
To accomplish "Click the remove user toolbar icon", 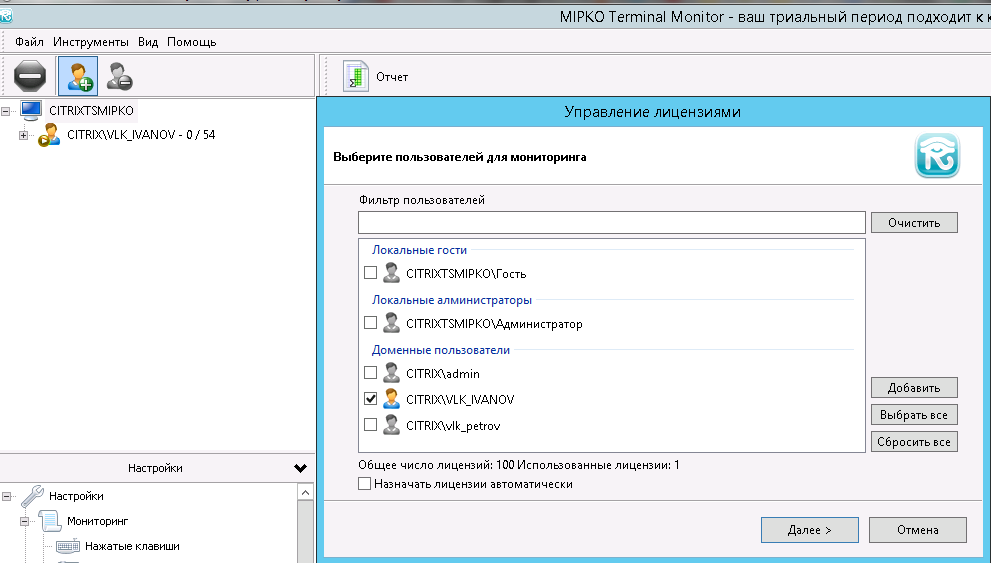I will (120, 76).
